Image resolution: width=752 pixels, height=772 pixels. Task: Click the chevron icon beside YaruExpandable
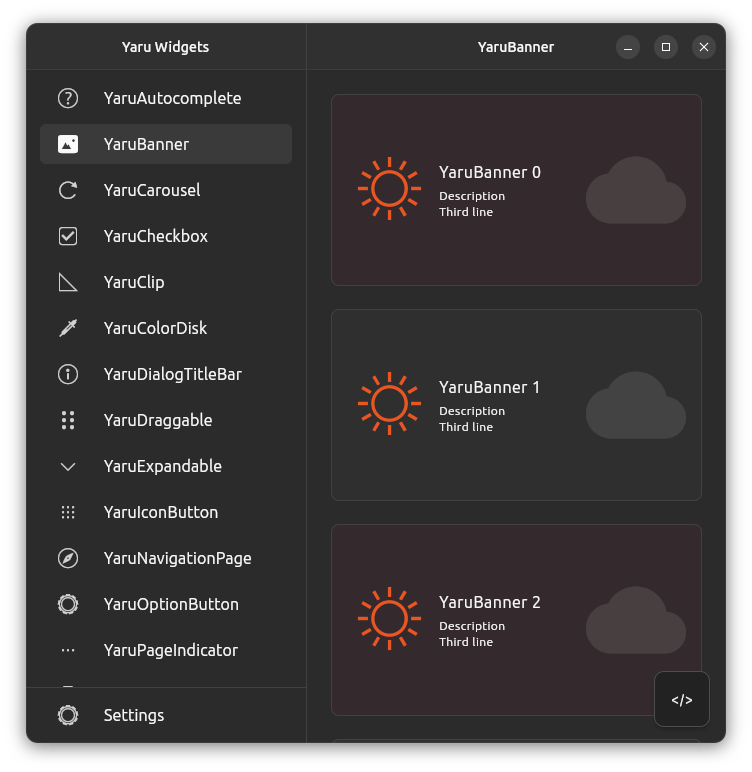pyautogui.click(x=68, y=466)
